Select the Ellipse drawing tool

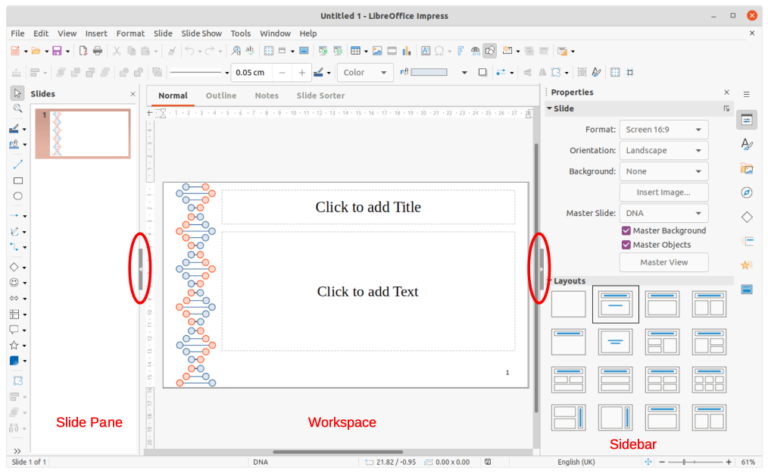pos(18,197)
